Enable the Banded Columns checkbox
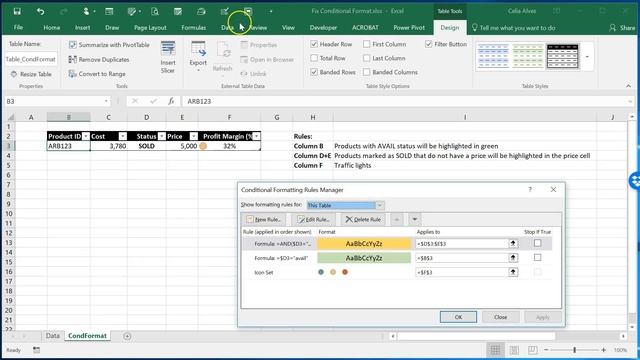Image resolution: width=640 pixels, height=360 pixels. (x=367, y=72)
